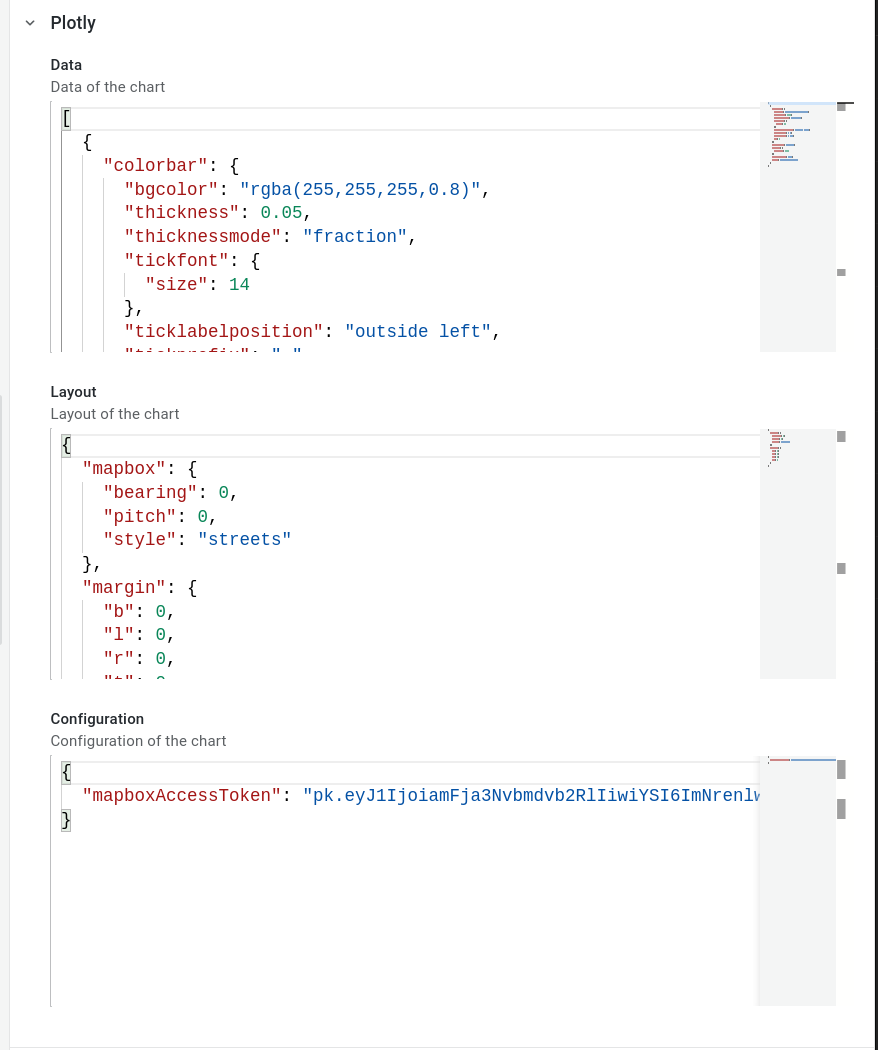Image resolution: width=878 pixels, height=1050 pixels.
Task: Click the "Data of the chart" description
Action: (x=108, y=87)
